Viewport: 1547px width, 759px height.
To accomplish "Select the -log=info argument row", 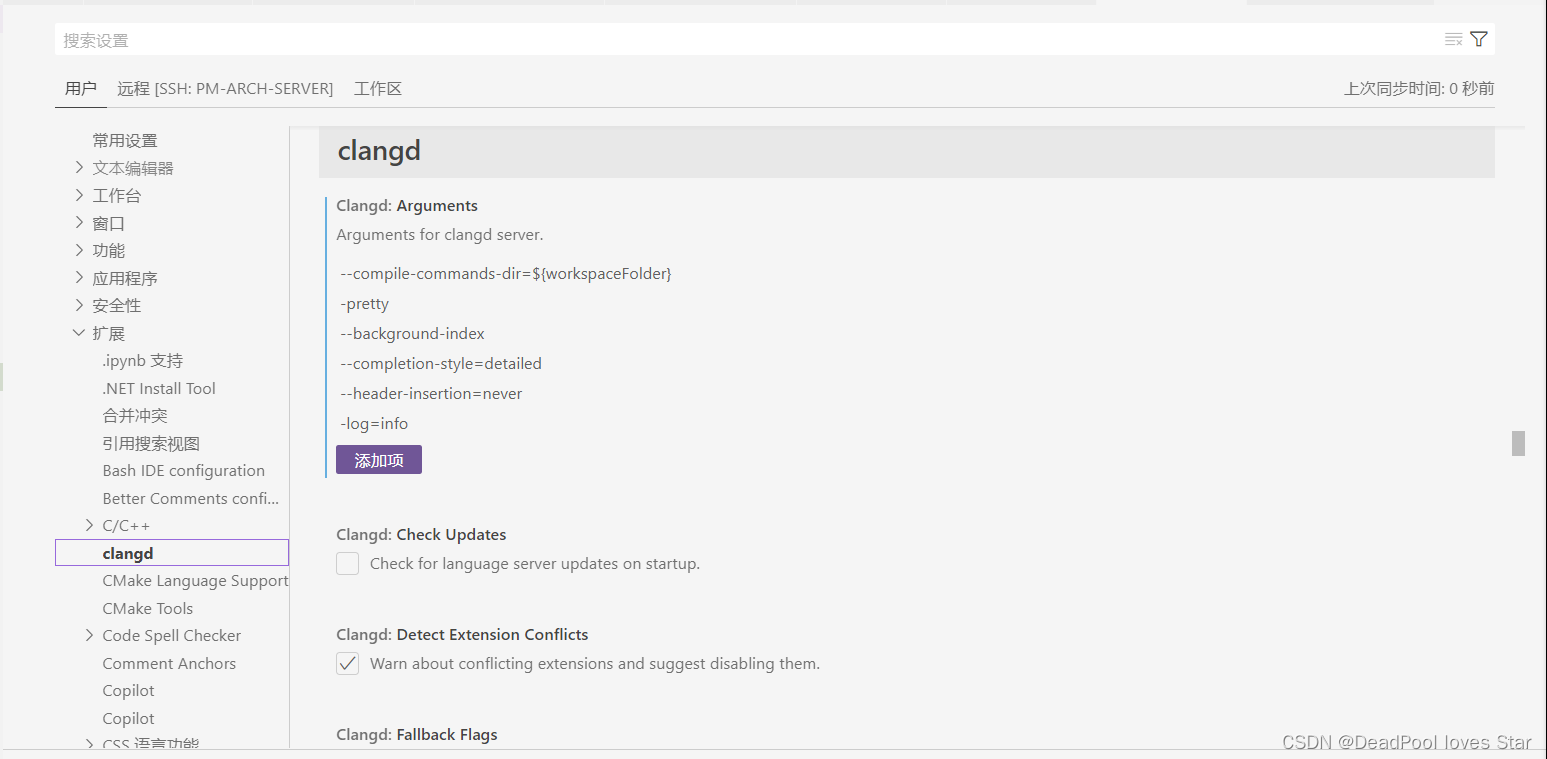I will (x=374, y=424).
